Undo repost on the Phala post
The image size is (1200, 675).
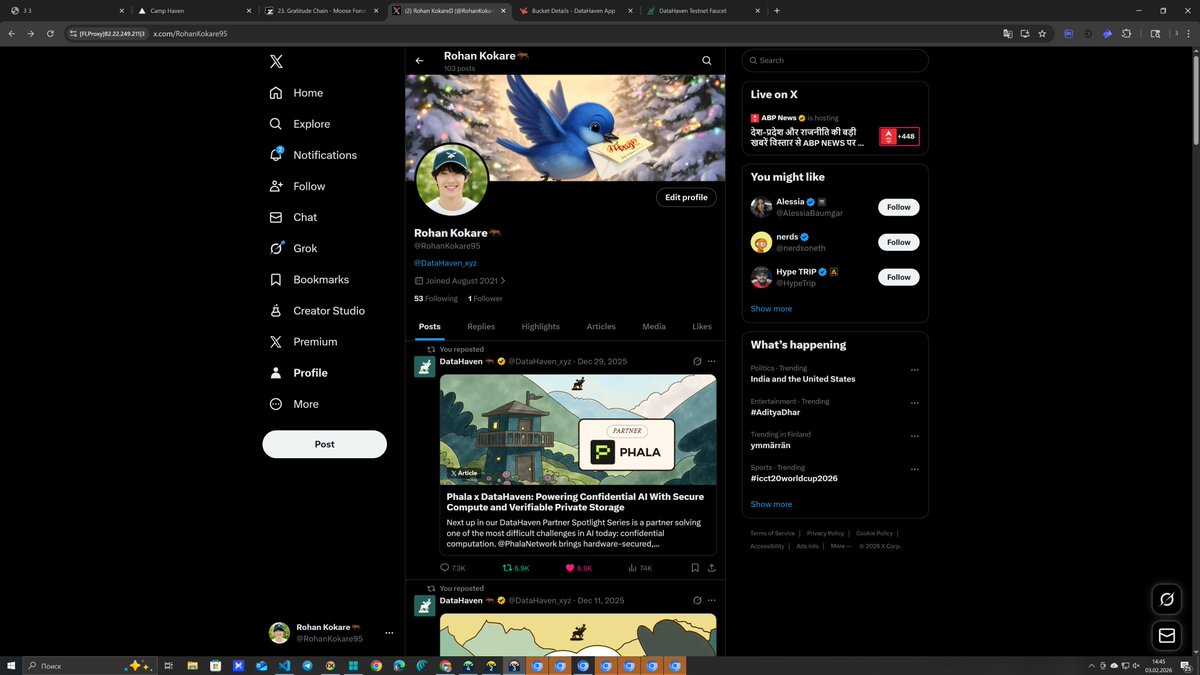pos(516,568)
